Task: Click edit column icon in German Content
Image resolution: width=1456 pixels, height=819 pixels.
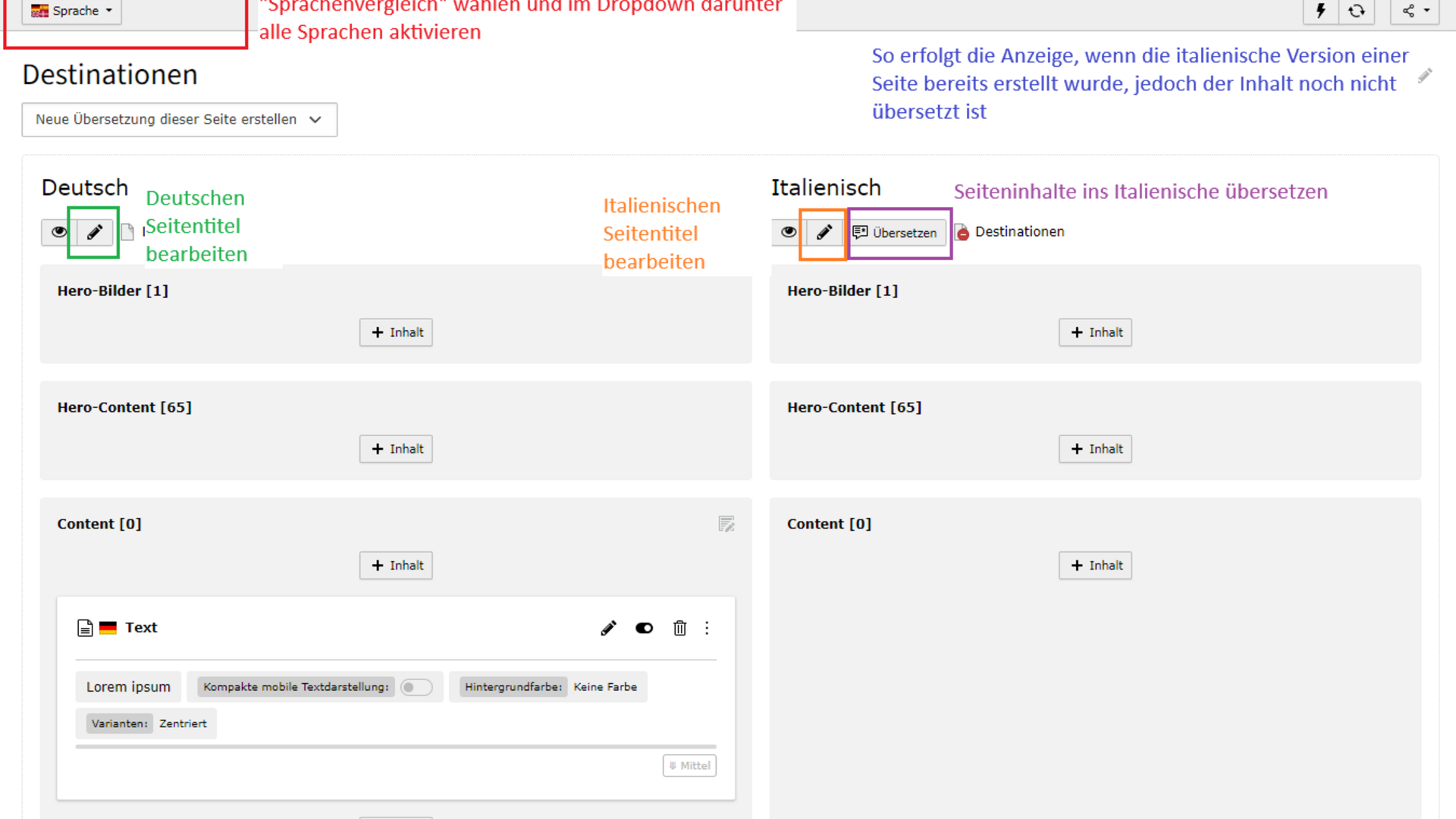Action: pos(726,524)
